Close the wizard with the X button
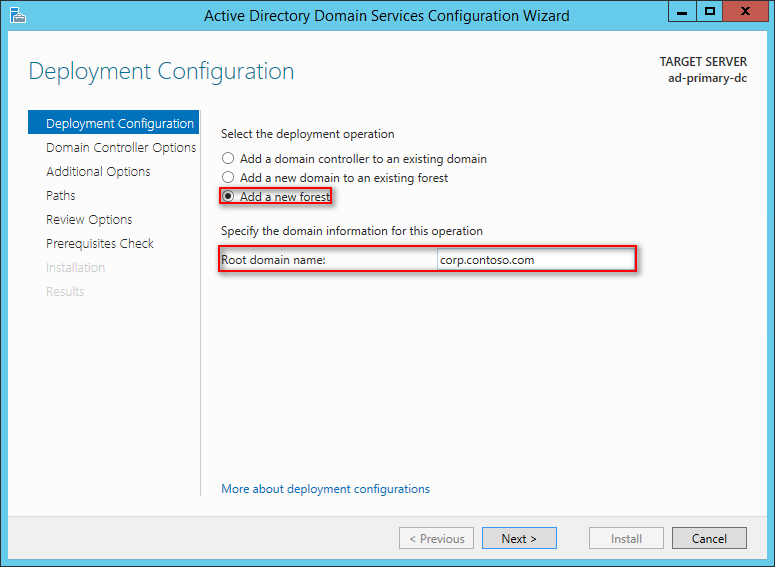 pos(745,11)
